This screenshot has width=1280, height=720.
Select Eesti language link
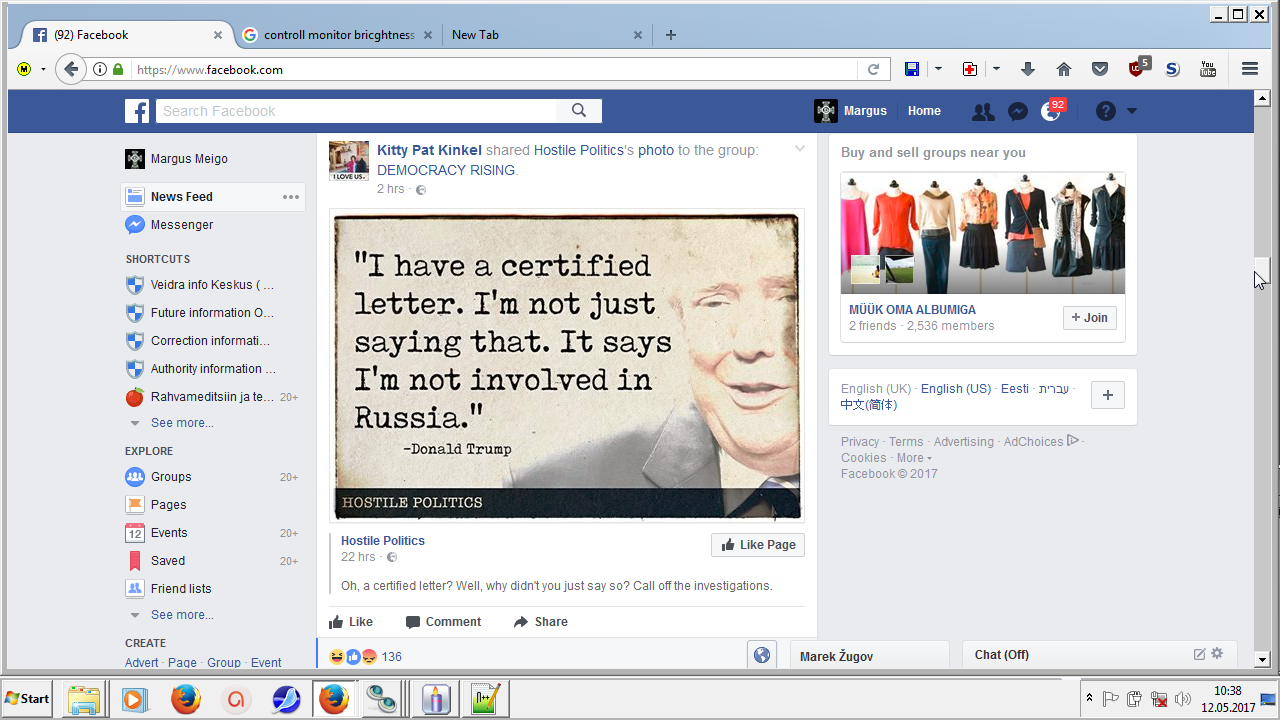[1015, 389]
